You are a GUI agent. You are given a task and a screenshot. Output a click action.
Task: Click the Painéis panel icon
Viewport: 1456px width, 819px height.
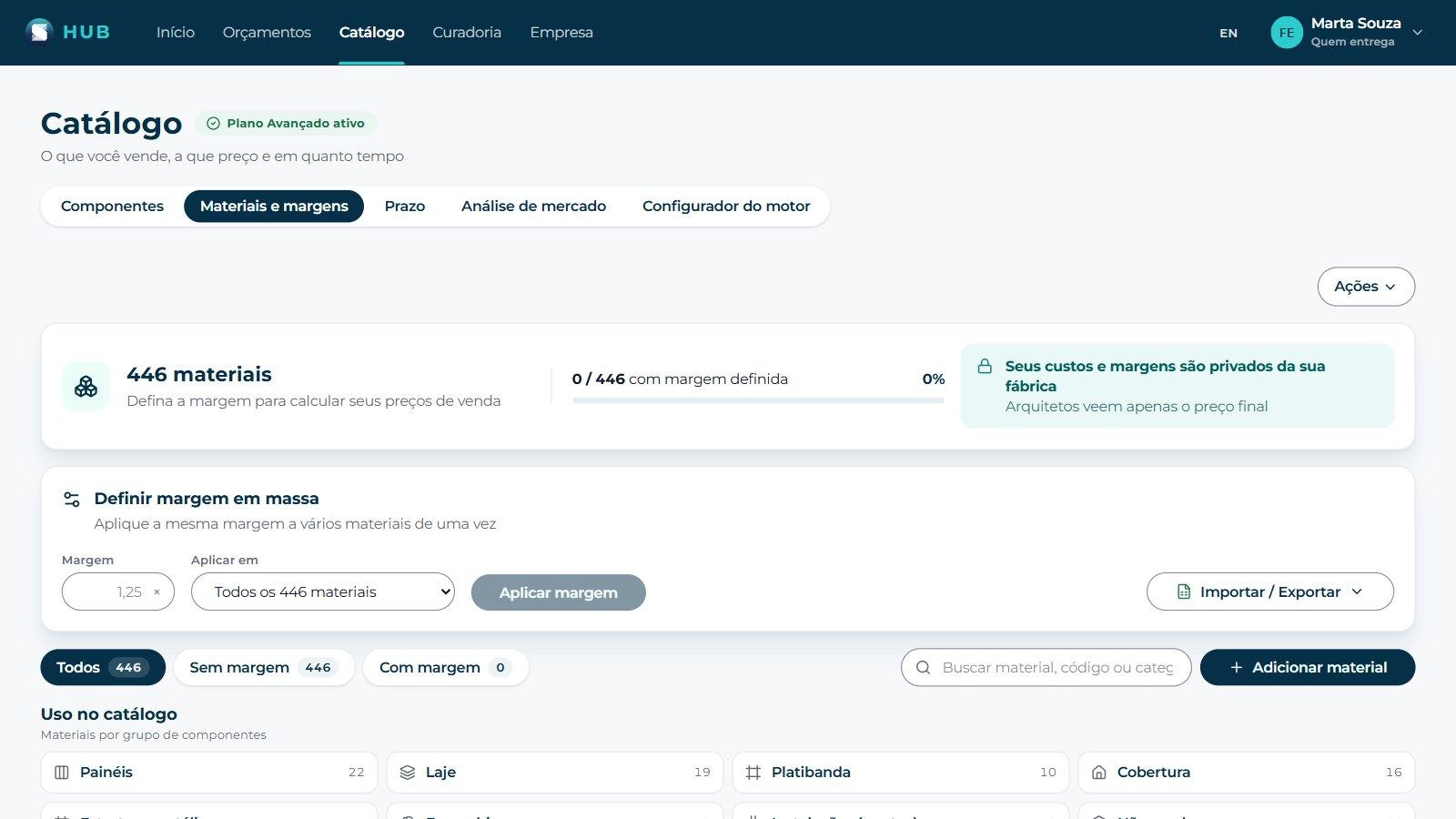coord(62,772)
